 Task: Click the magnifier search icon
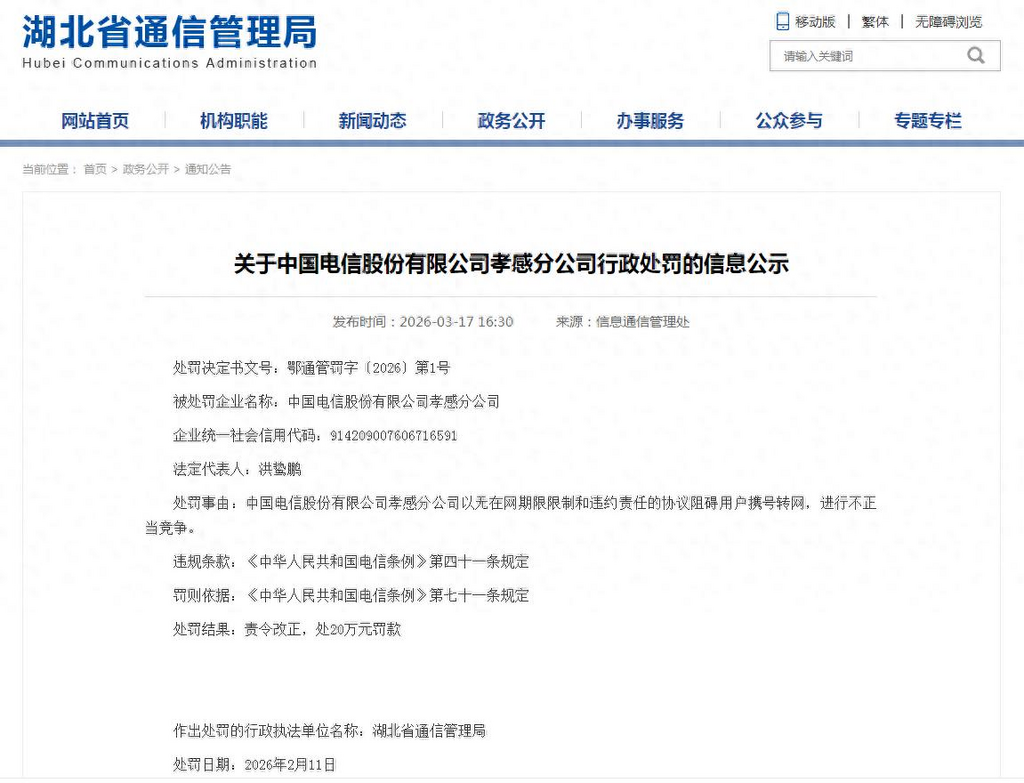click(x=976, y=56)
